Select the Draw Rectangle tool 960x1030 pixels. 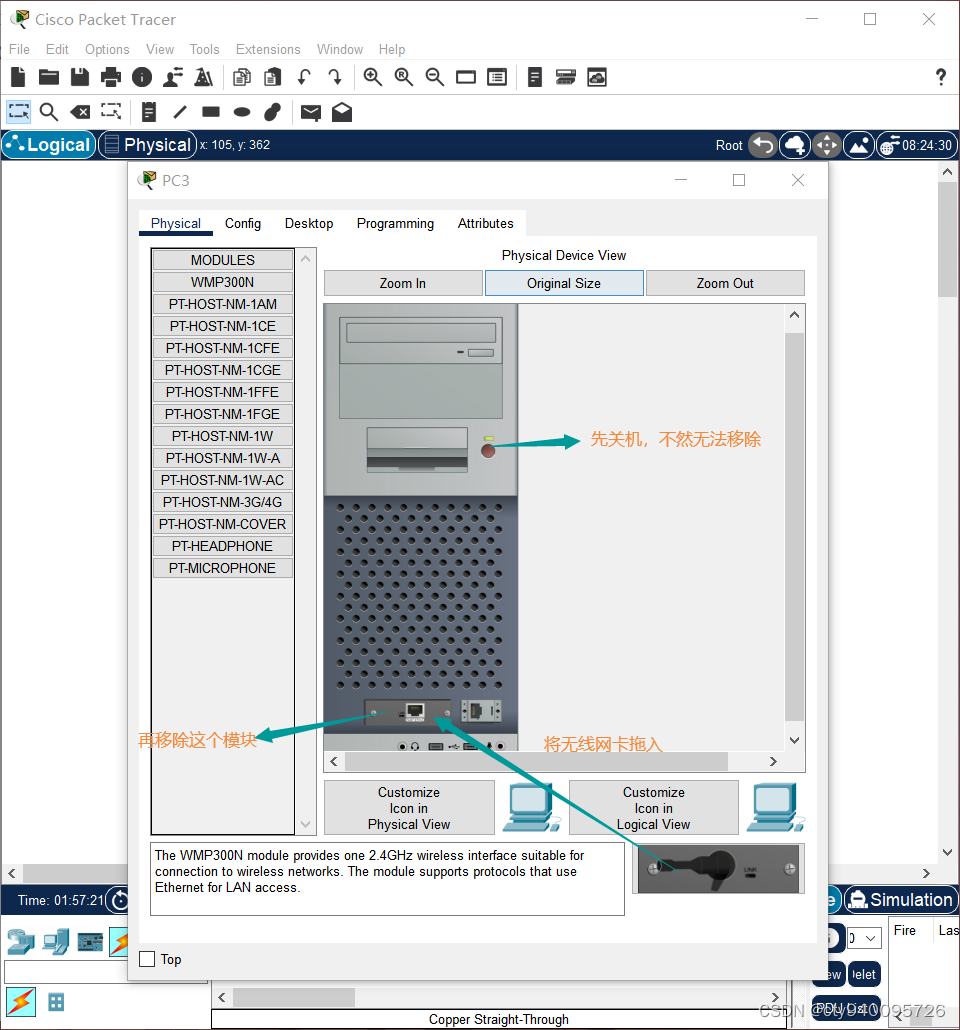pyautogui.click(x=211, y=112)
